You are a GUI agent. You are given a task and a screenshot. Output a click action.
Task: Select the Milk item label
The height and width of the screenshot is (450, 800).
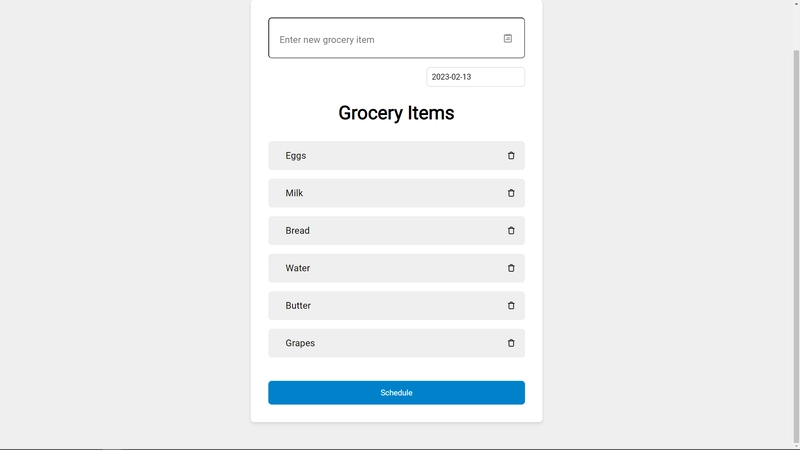coord(294,193)
